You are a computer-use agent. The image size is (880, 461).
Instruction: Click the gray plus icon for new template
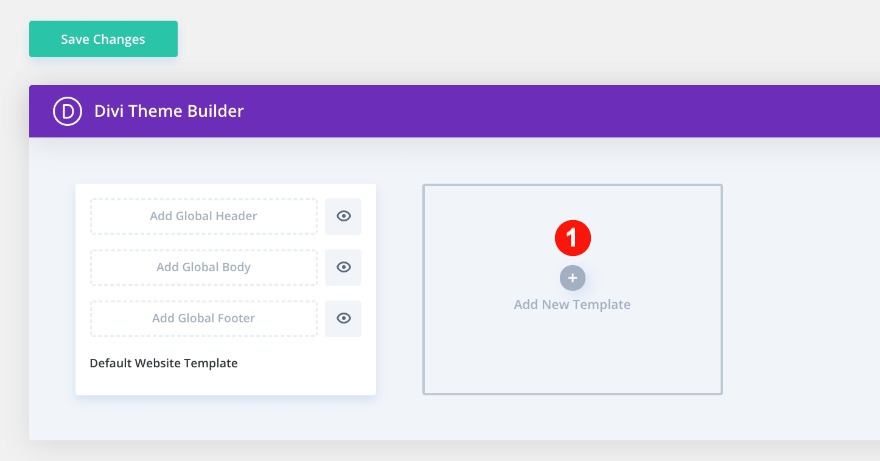coord(572,278)
